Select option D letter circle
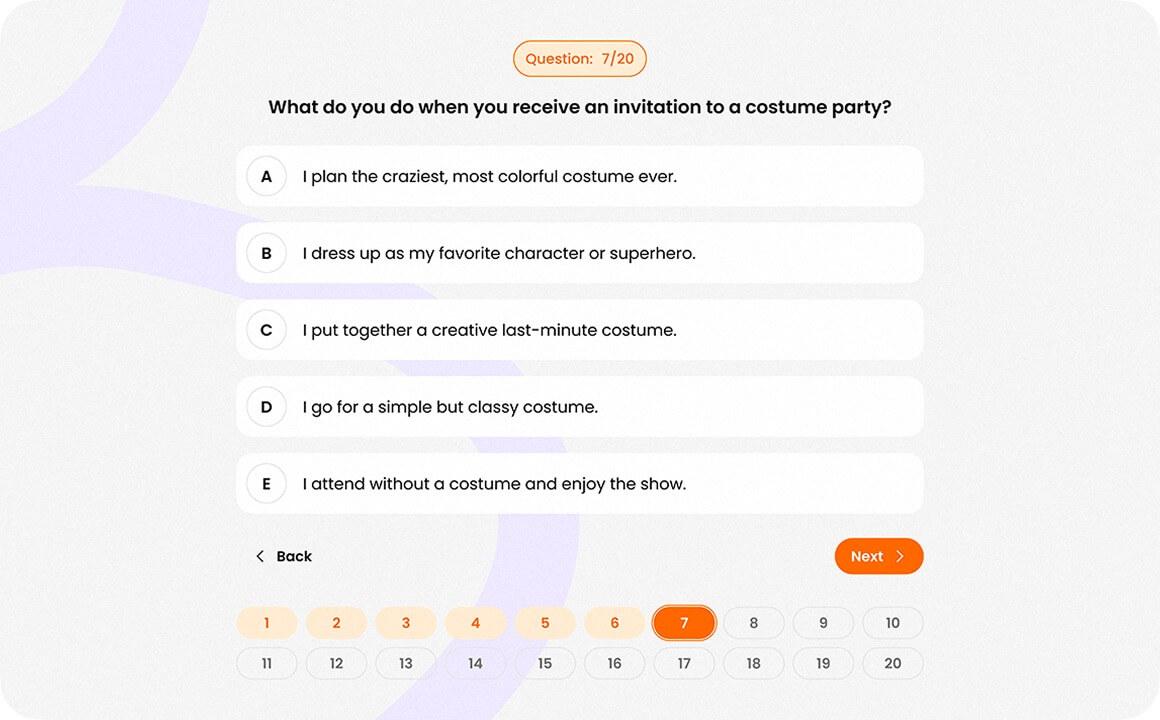This screenshot has width=1160, height=720. 266,407
